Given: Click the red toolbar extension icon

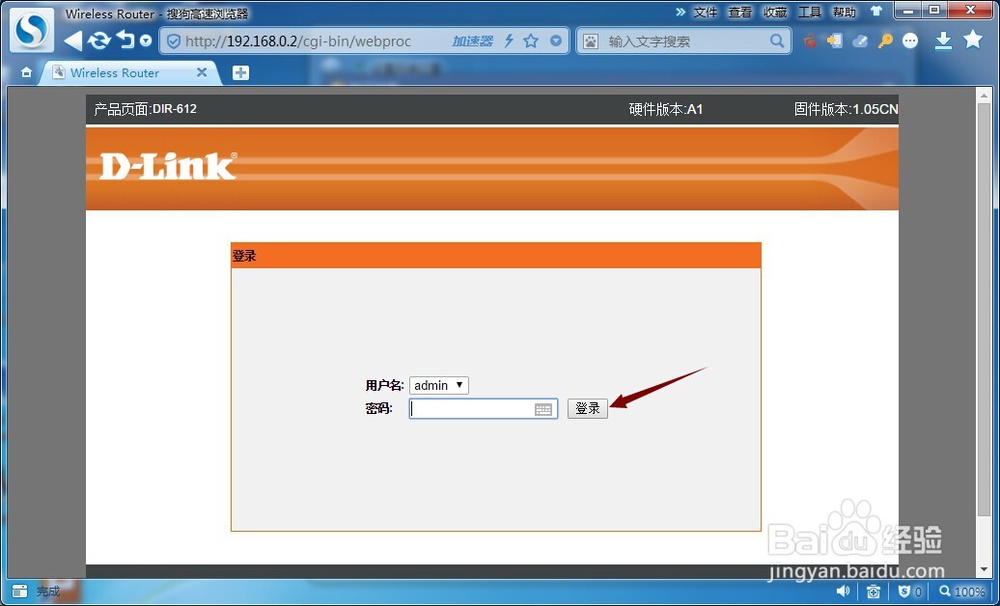Looking at the screenshot, I should pyautogui.click(x=810, y=41).
